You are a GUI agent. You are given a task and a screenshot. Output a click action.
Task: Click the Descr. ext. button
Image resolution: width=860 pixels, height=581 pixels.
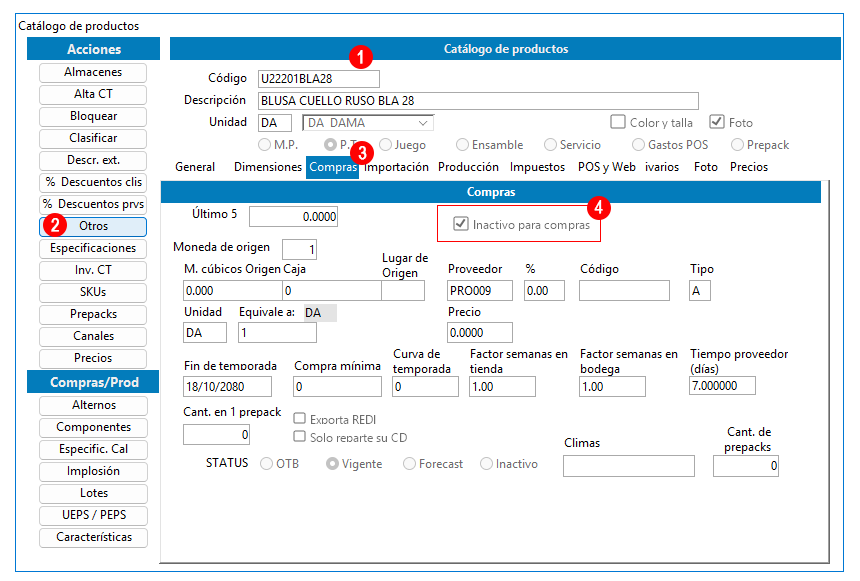[93, 160]
